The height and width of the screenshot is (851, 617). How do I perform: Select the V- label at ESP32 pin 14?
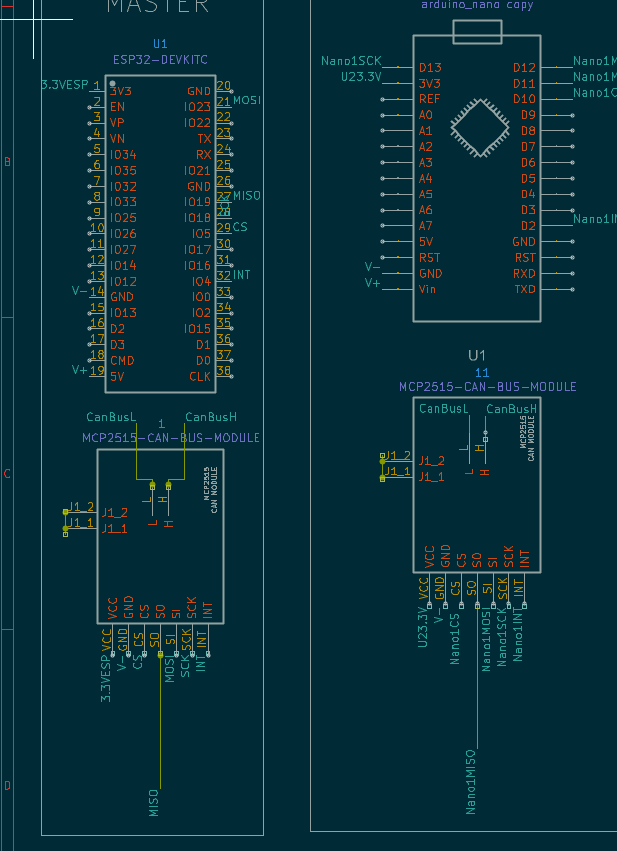click(x=79, y=291)
